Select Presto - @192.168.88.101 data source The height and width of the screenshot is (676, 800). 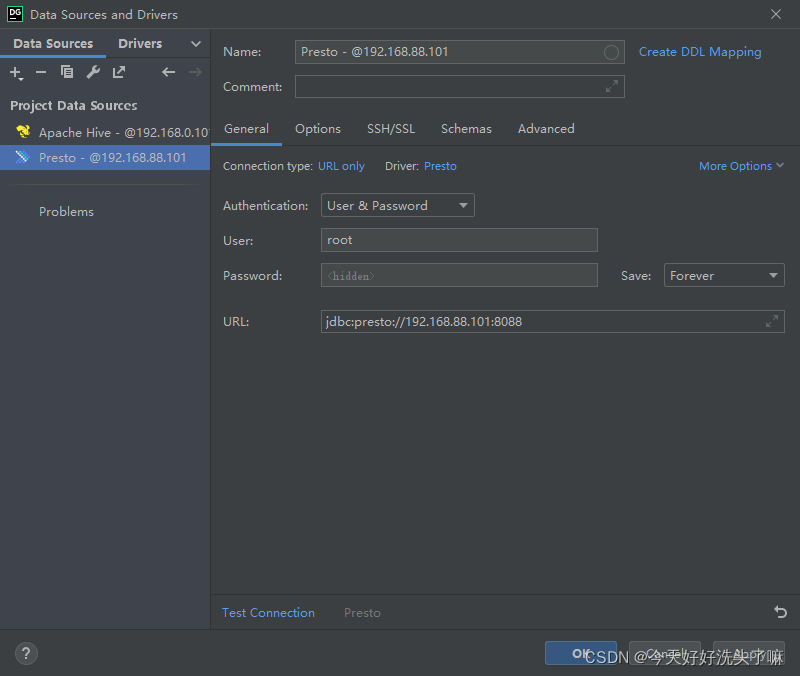pos(105,158)
